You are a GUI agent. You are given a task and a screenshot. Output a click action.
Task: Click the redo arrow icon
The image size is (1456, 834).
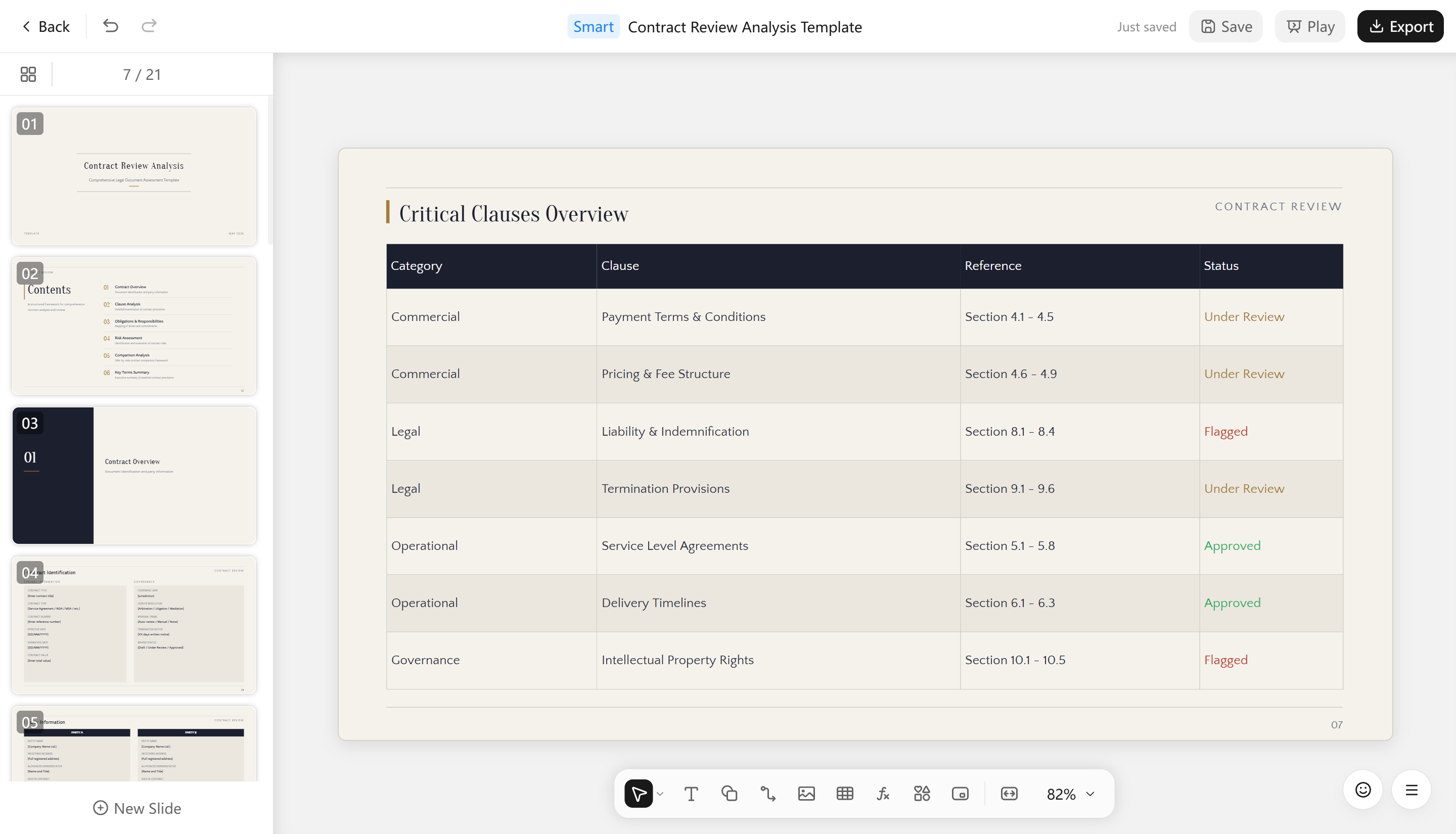tap(149, 26)
